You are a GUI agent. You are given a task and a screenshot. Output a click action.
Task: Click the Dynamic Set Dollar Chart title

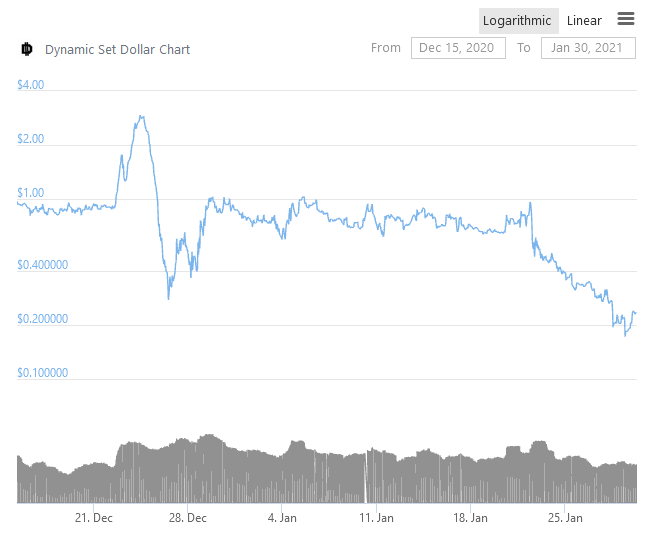tap(117, 49)
